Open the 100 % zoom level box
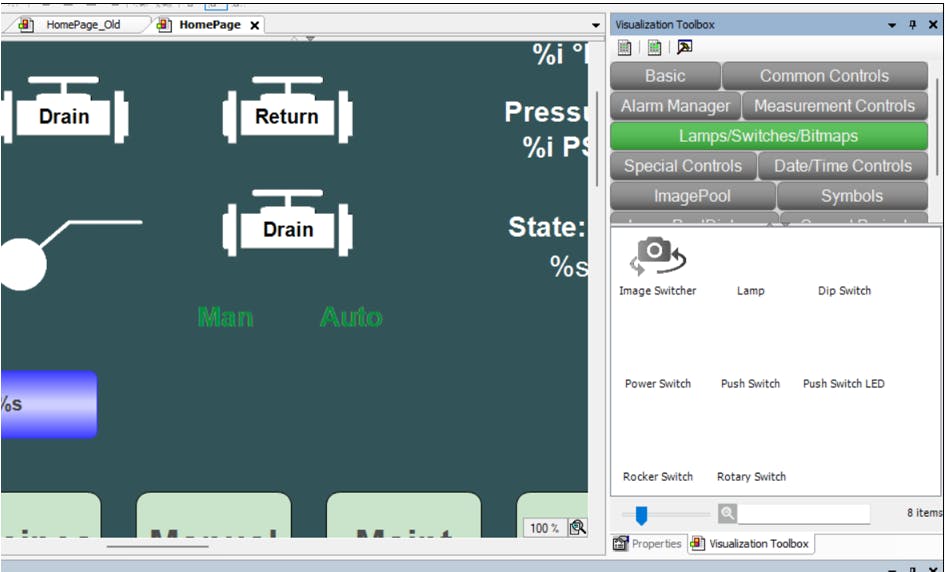This screenshot has width=945, height=572. coord(544,527)
